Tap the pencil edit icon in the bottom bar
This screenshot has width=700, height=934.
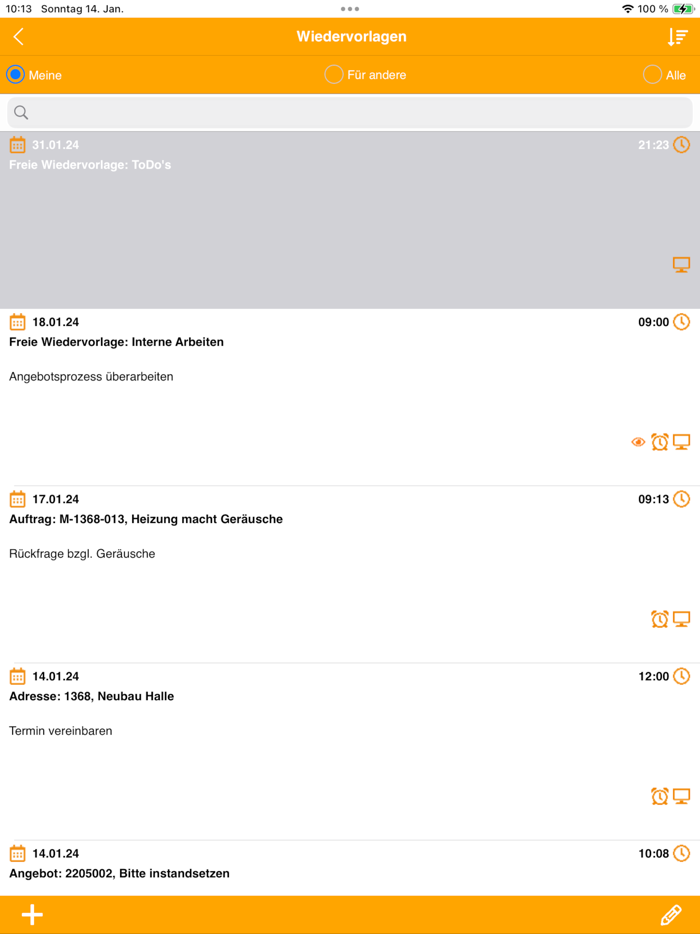(671, 914)
